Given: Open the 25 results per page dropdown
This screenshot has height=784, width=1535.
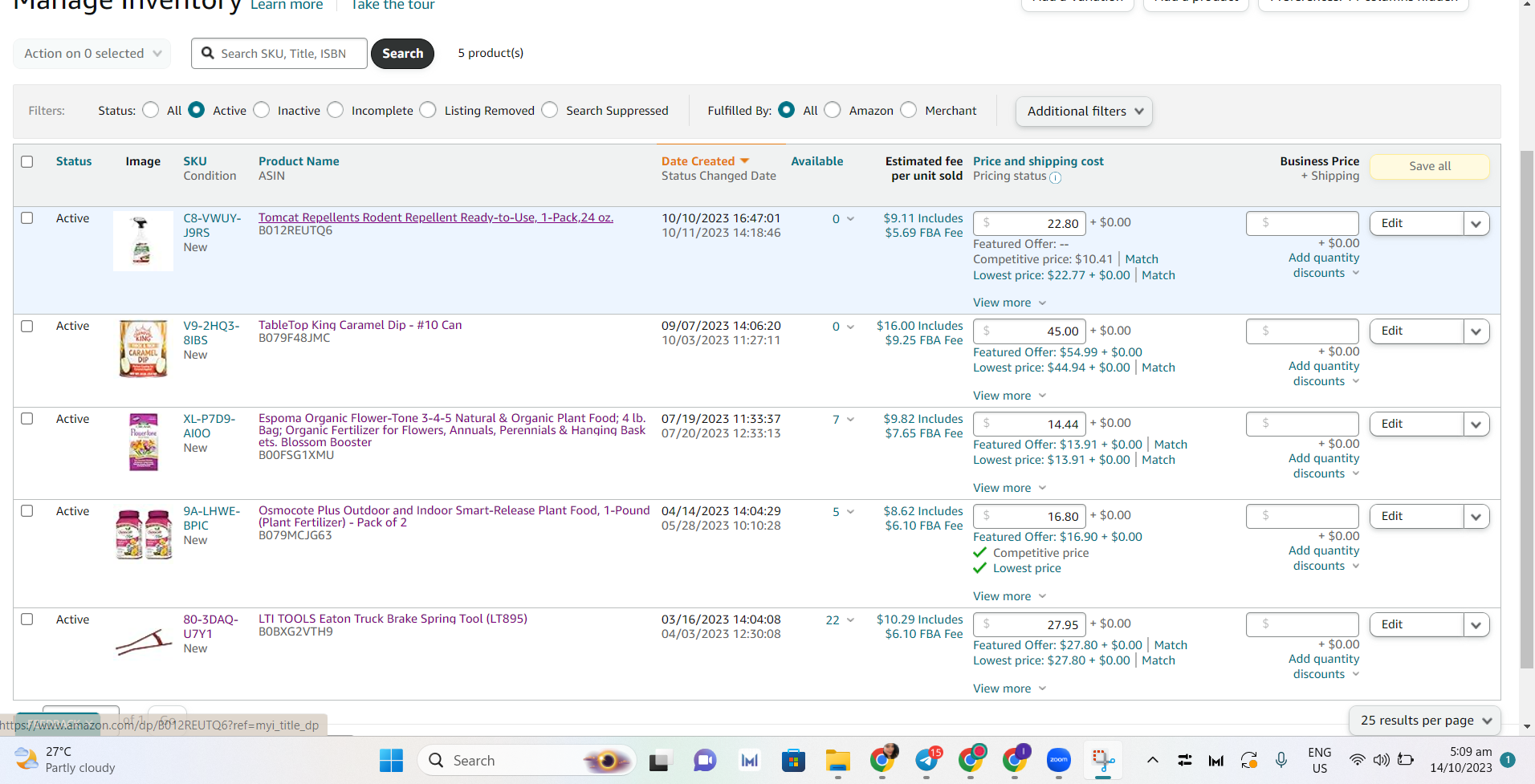Looking at the screenshot, I should 1425,721.
